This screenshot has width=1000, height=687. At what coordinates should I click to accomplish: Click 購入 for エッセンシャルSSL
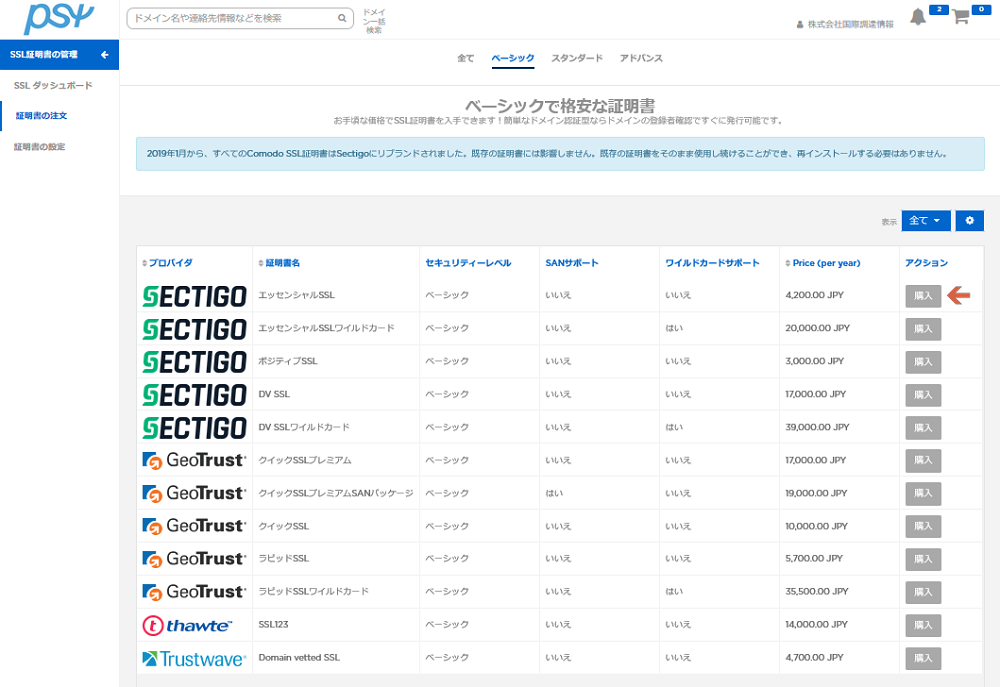923,296
